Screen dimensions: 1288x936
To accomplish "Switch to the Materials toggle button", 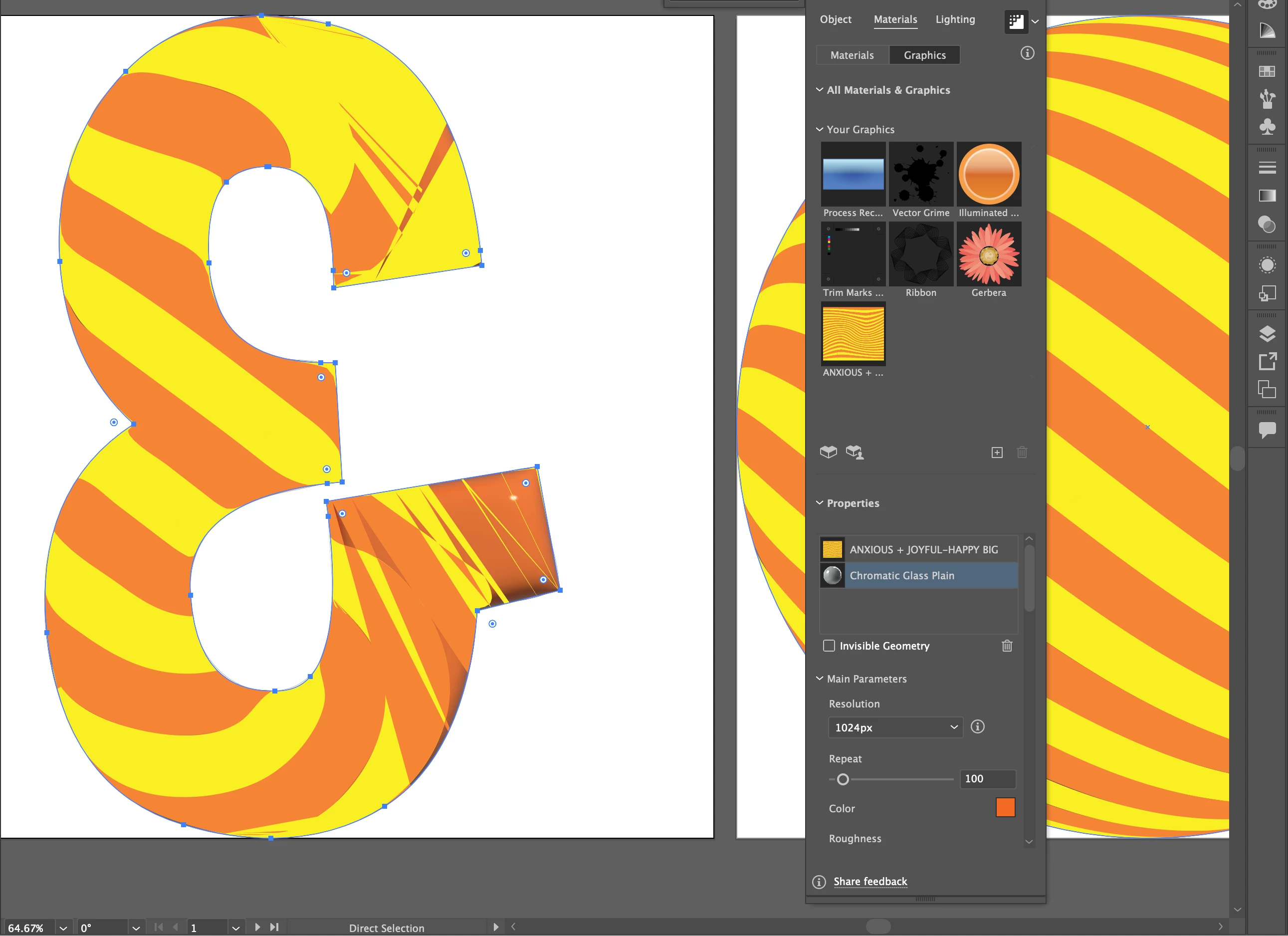I will 852,55.
